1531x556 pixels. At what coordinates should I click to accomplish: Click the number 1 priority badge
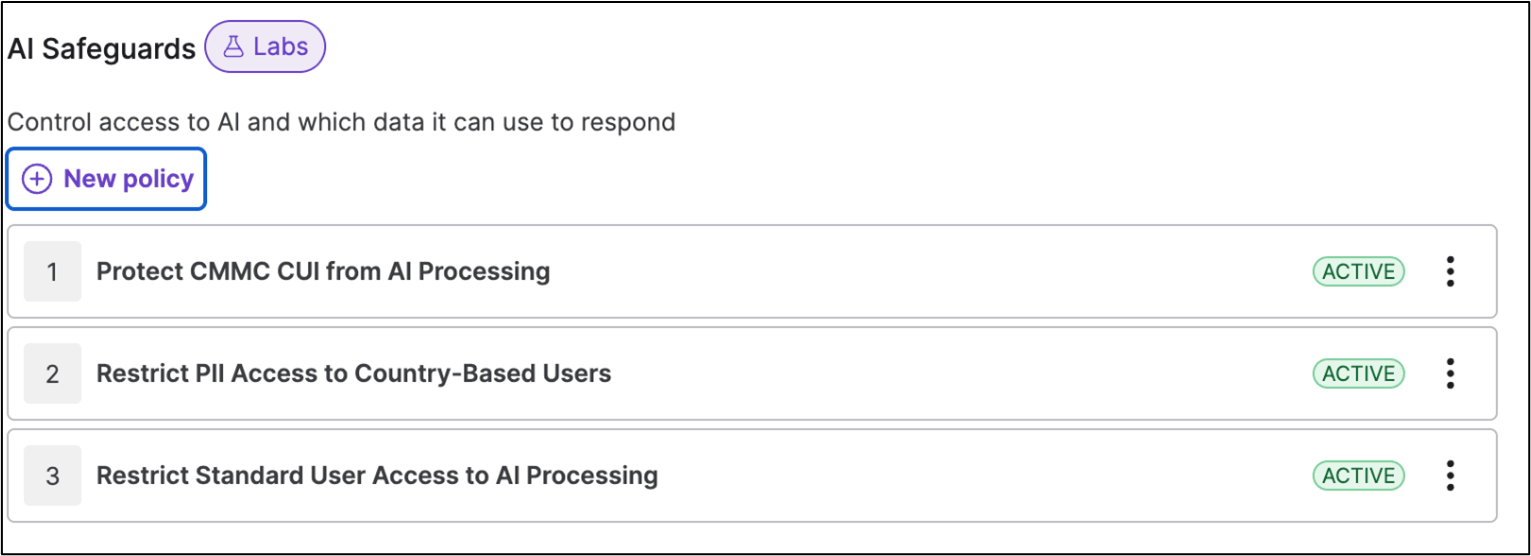[x=52, y=271]
